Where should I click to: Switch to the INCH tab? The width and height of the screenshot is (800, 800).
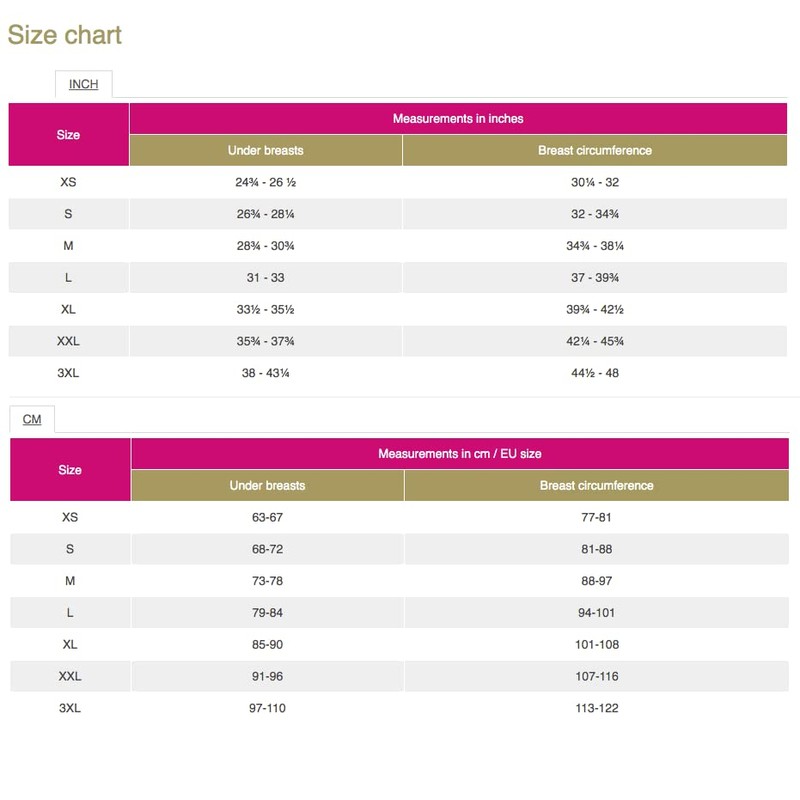coord(84,84)
